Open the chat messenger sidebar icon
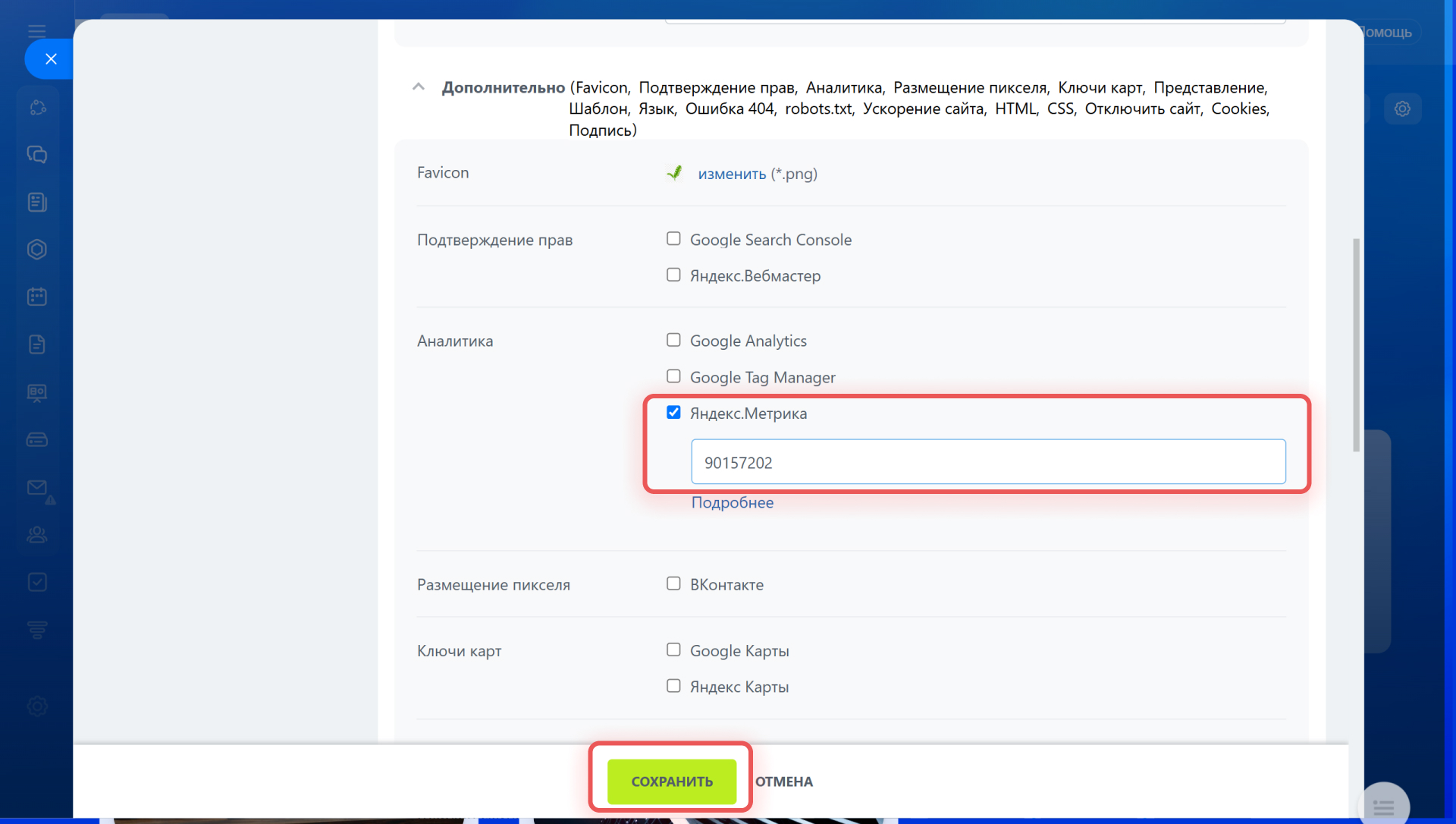This screenshot has width=1456, height=824. (x=36, y=155)
